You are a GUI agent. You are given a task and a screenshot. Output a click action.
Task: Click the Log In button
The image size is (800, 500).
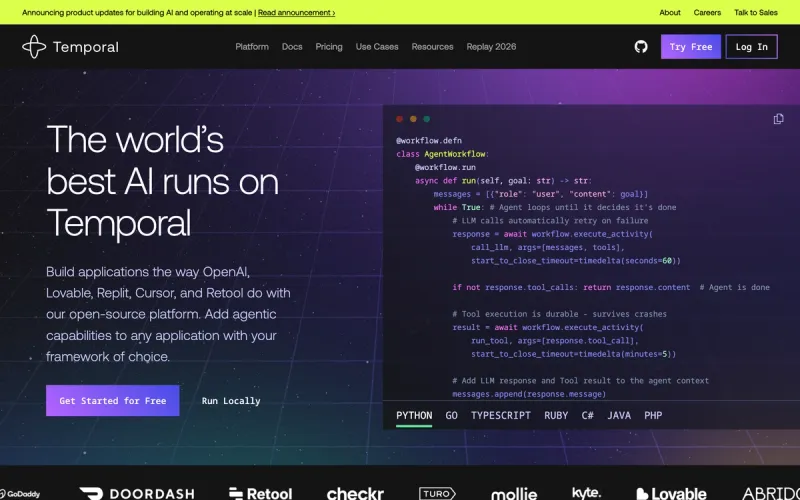(x=752, y=47)
